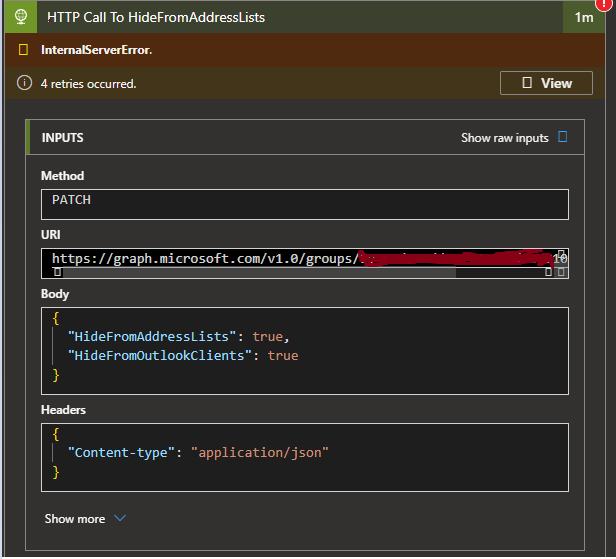Click the 4 retries occurred text
The image size is (616, 559).
pyautogui.click(x=88, y=84)
